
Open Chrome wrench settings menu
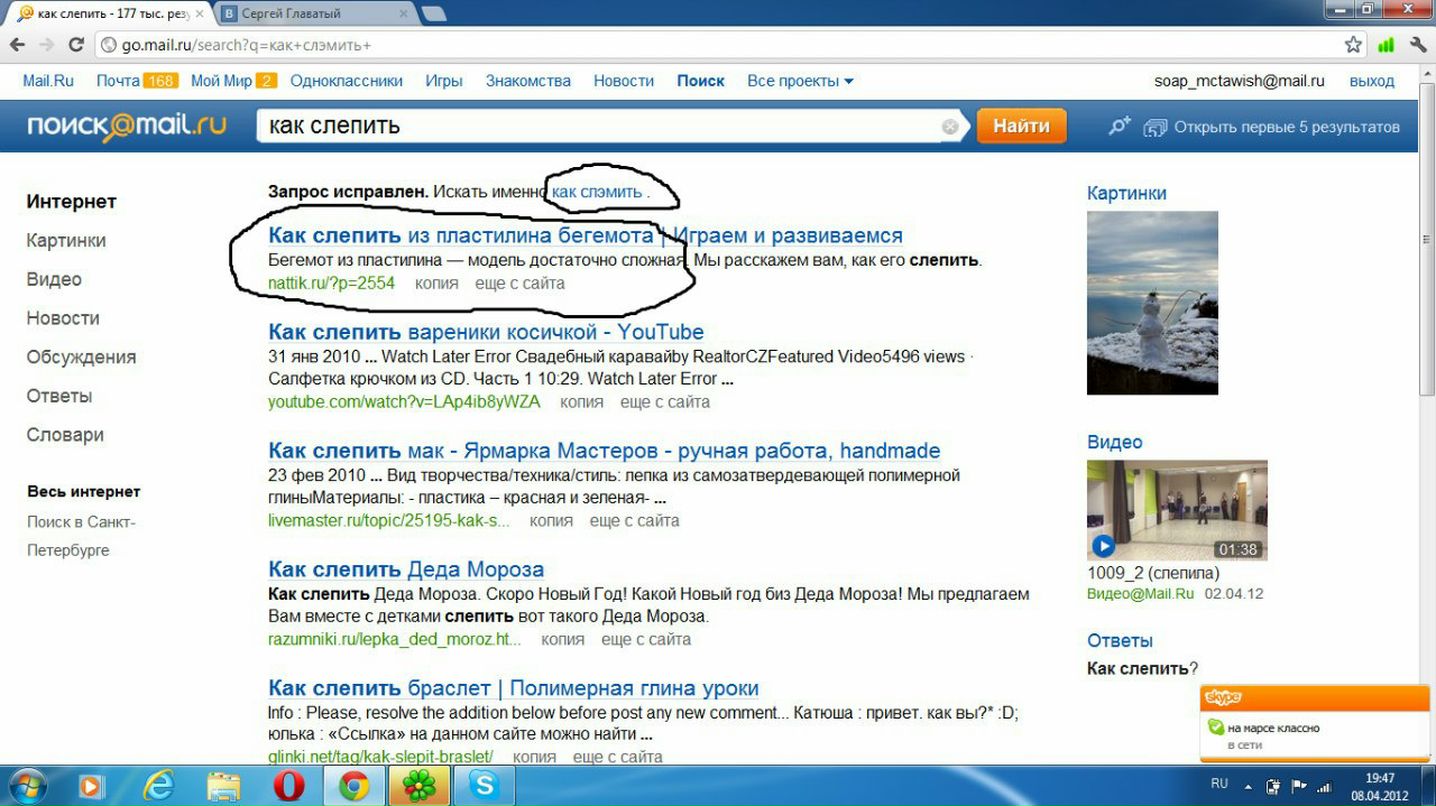pyautogui.click(x=1417, y=45)
